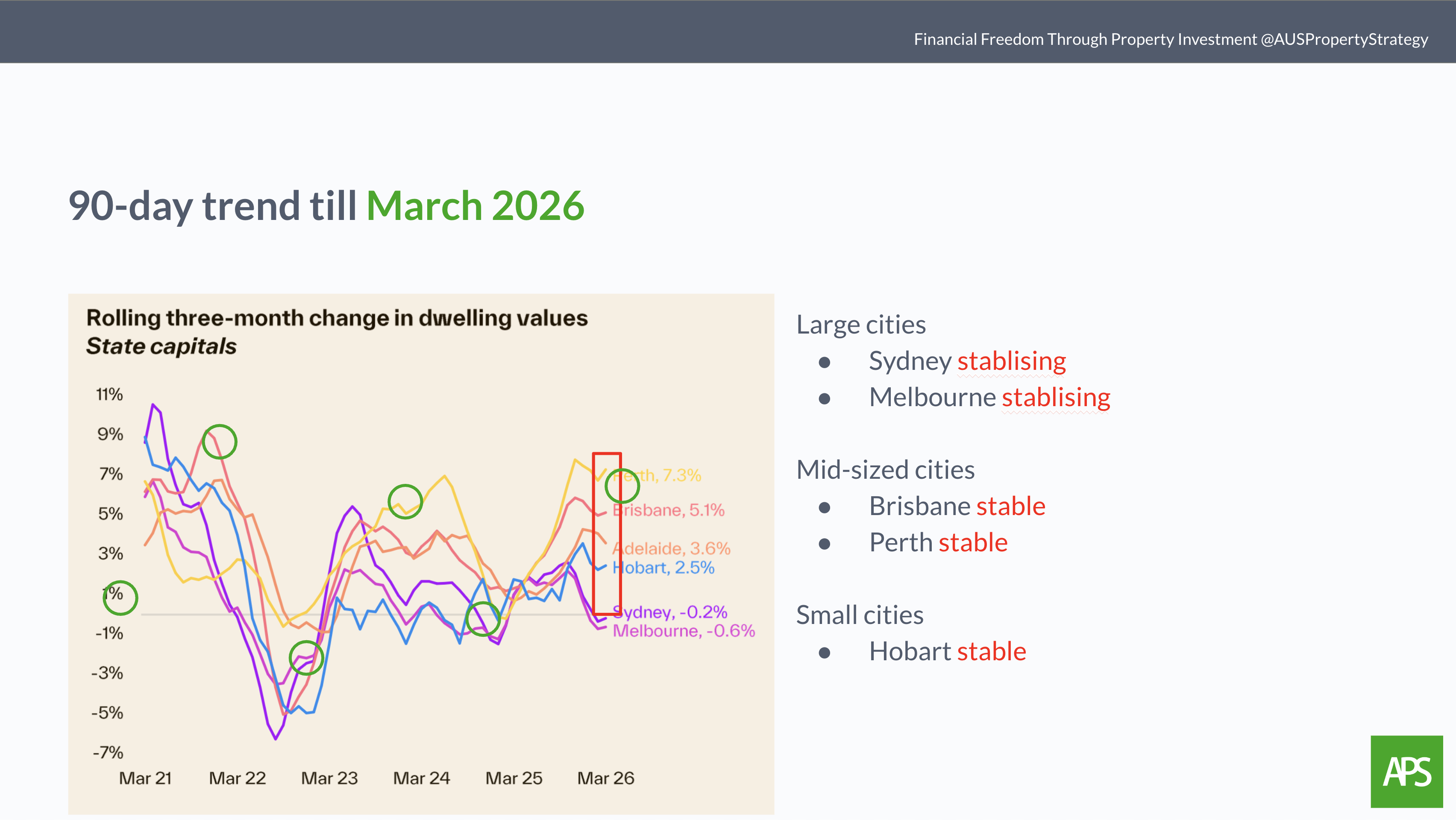Click the green circle over the Perth label
This screenshot has width=1456, height=820.
coord(622,486)
